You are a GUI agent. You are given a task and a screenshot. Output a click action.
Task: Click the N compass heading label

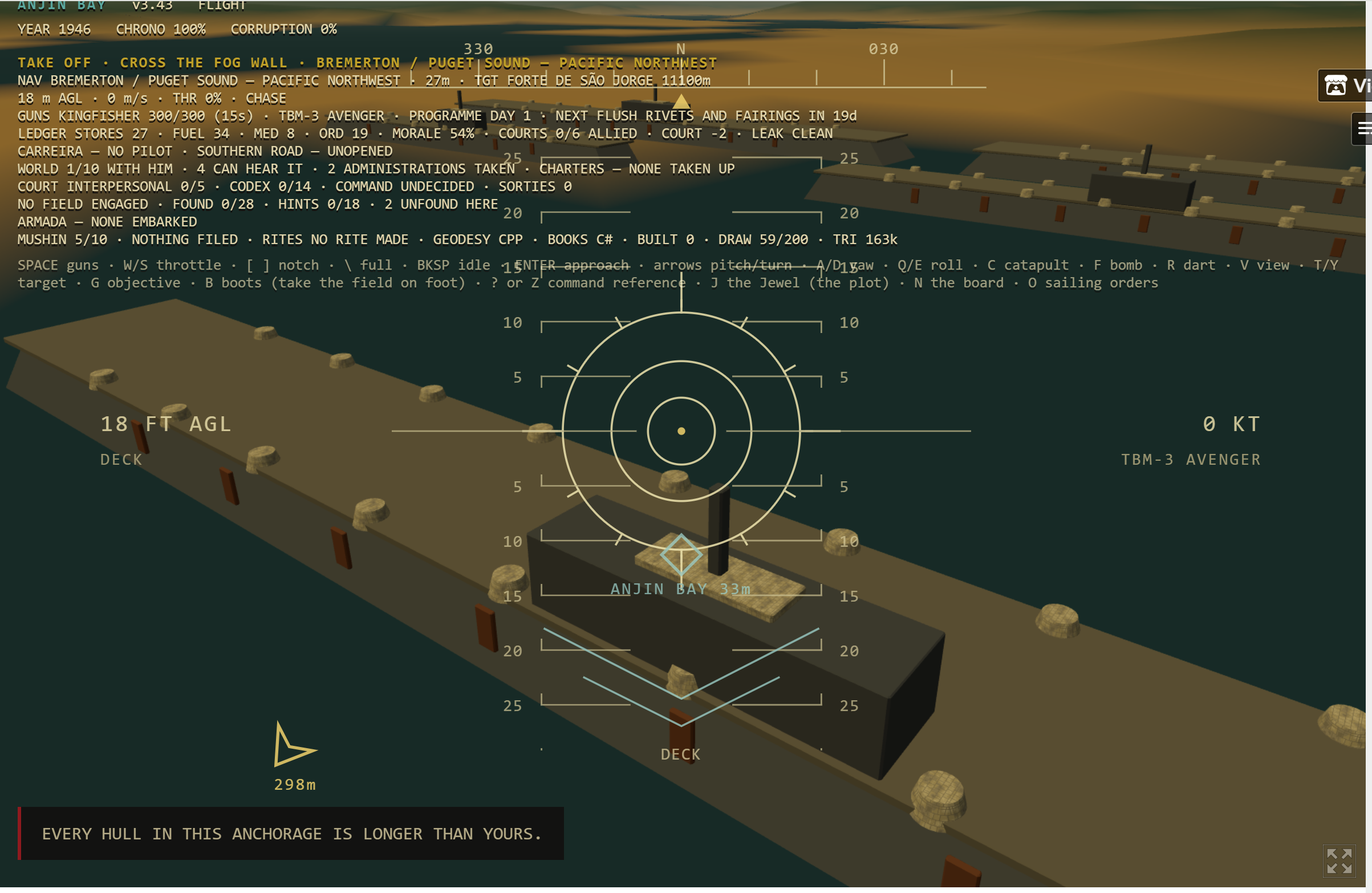pyautogui.click(x=681, y=49)
